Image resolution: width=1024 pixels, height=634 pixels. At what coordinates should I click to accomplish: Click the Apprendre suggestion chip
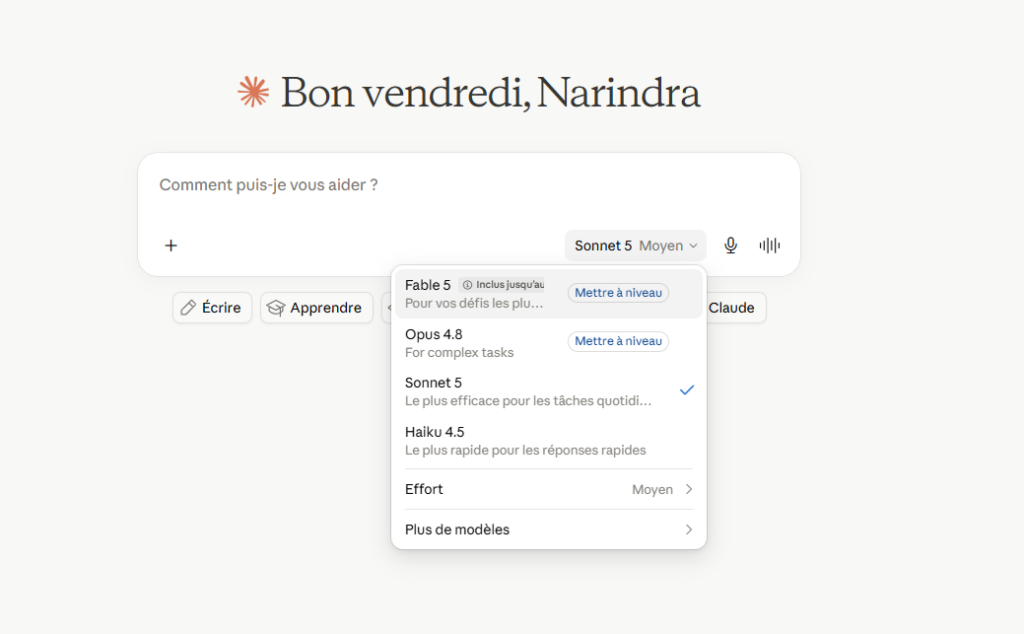(x=316, y=308)
